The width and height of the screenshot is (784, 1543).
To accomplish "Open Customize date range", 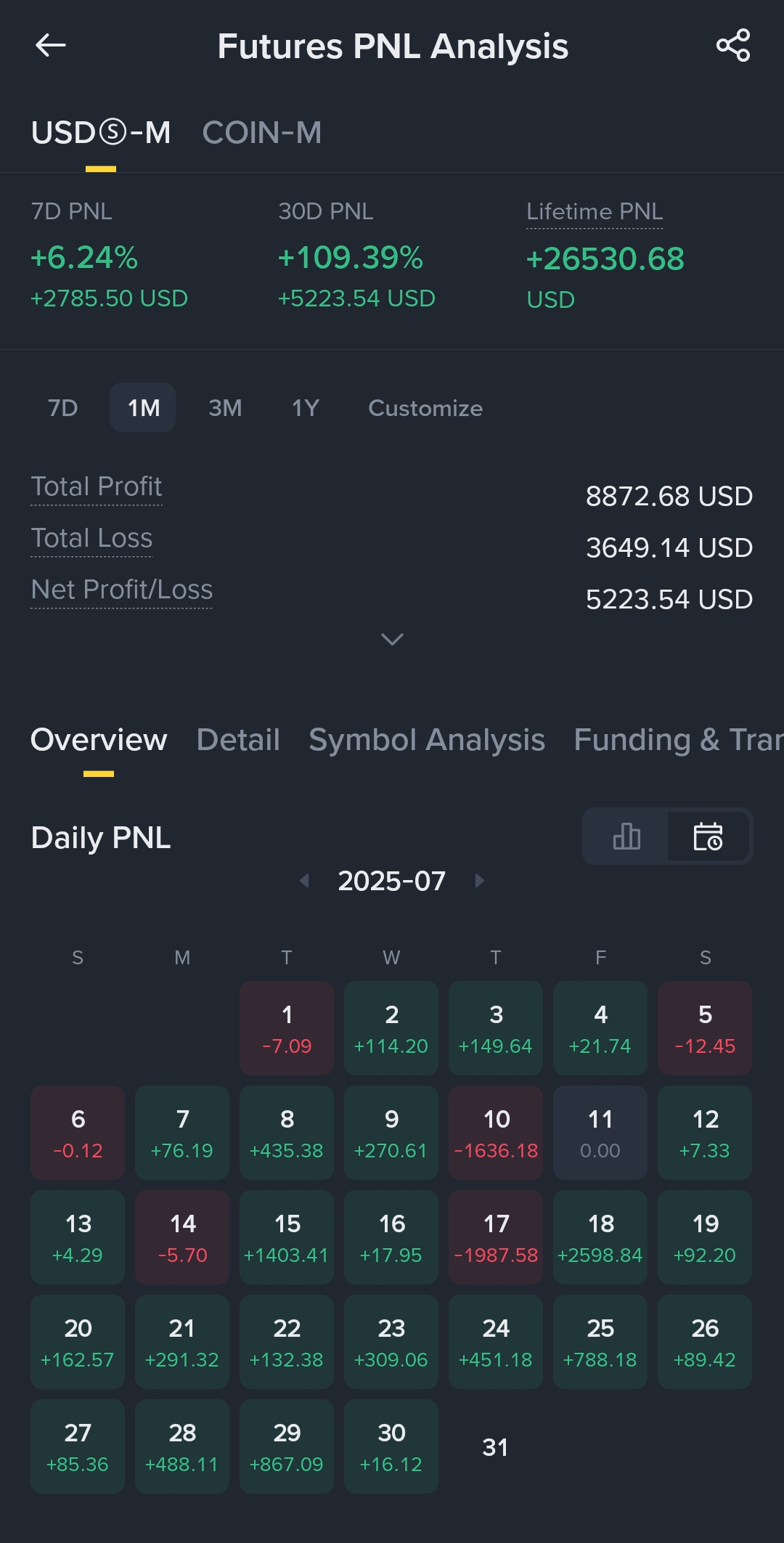I will [x=425, y=408].
